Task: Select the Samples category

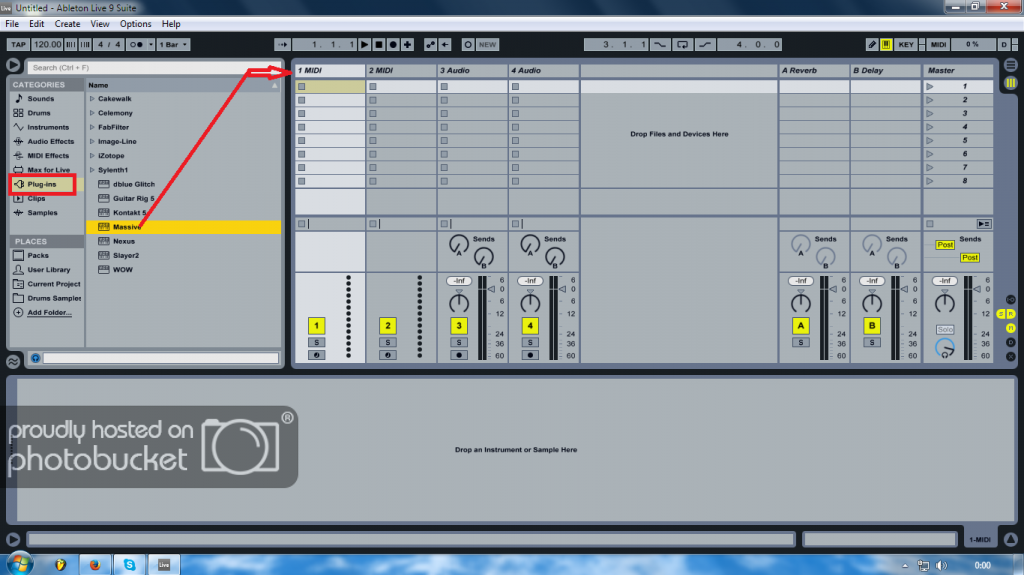Action: click(x=42, y=212)
